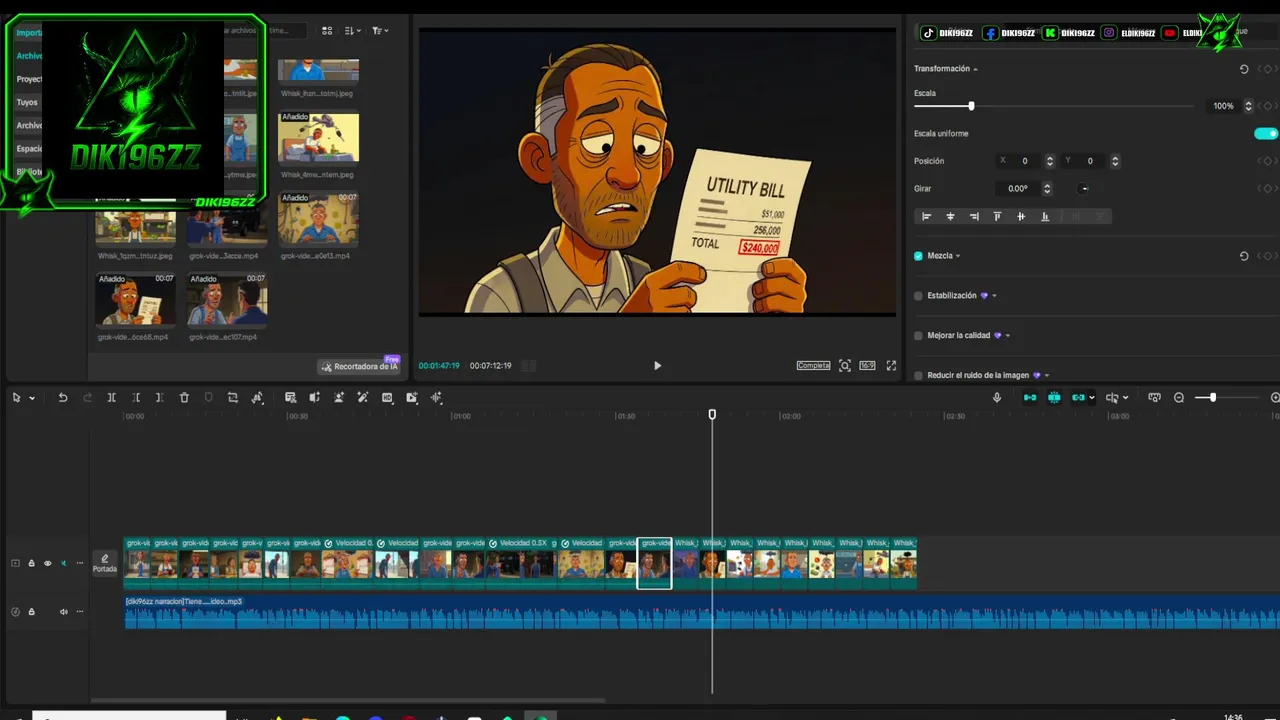Open the selection tool dropdown arrow
This screenshot has width=1280, height=720.
[32, 398]
